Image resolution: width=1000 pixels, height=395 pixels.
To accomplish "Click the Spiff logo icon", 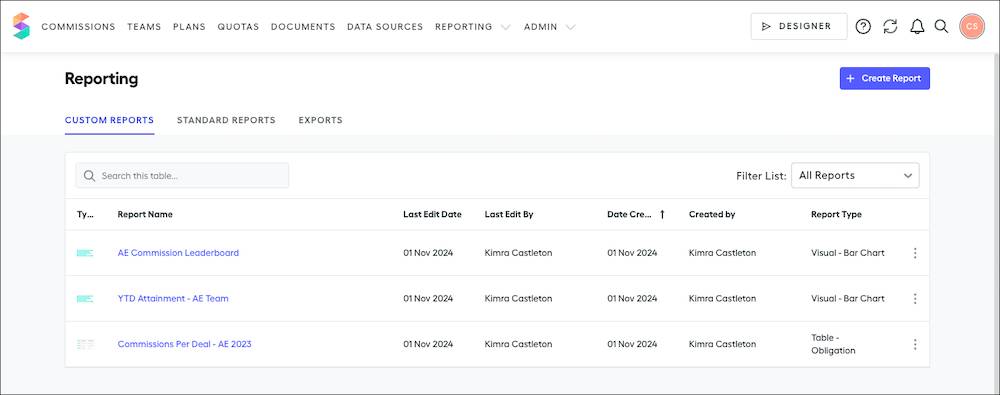I will click(x=22, y=26).
